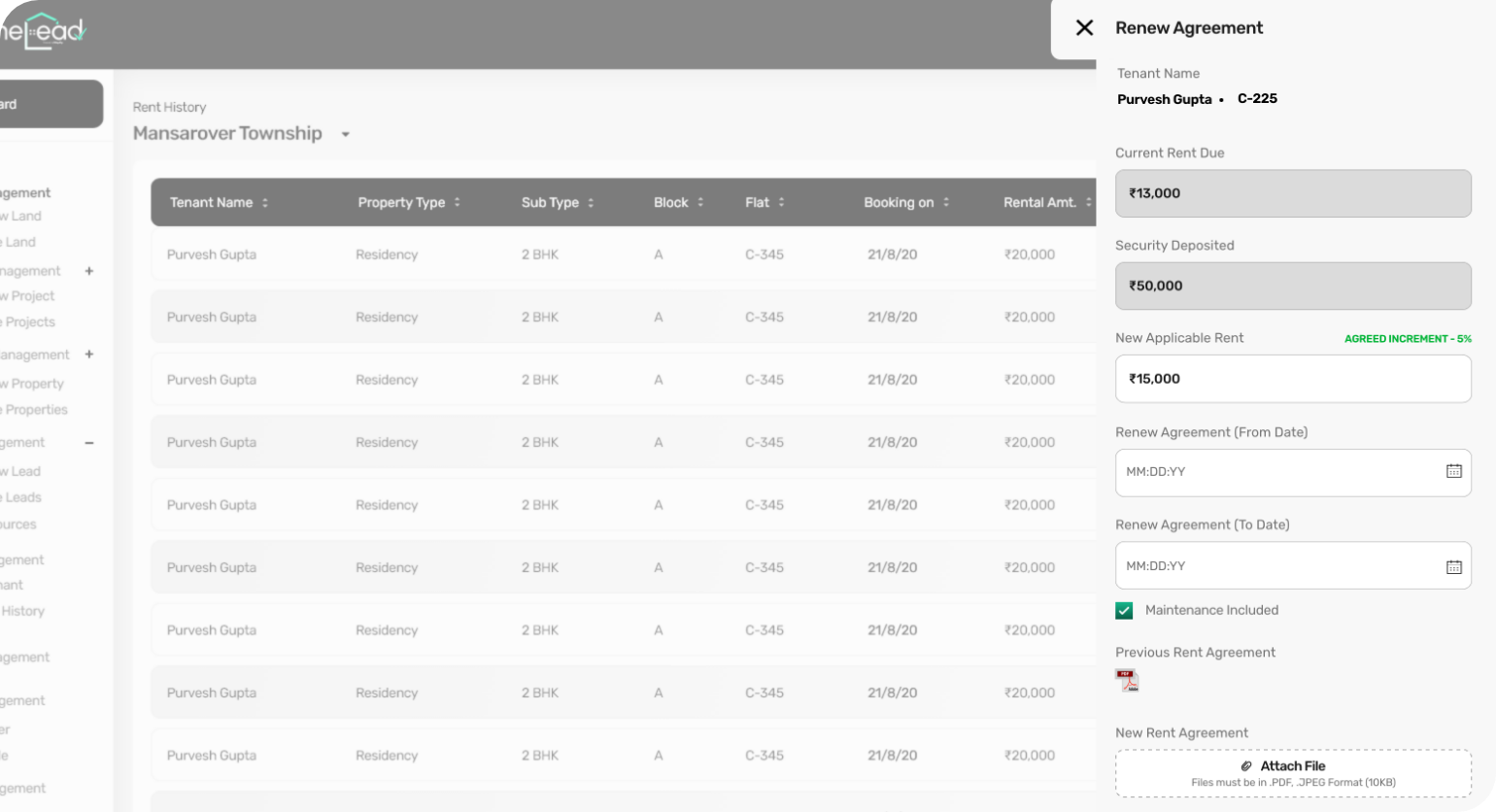Click Attach File upload area
The height and width of the screenshot is (812, 1496).
1293,773
